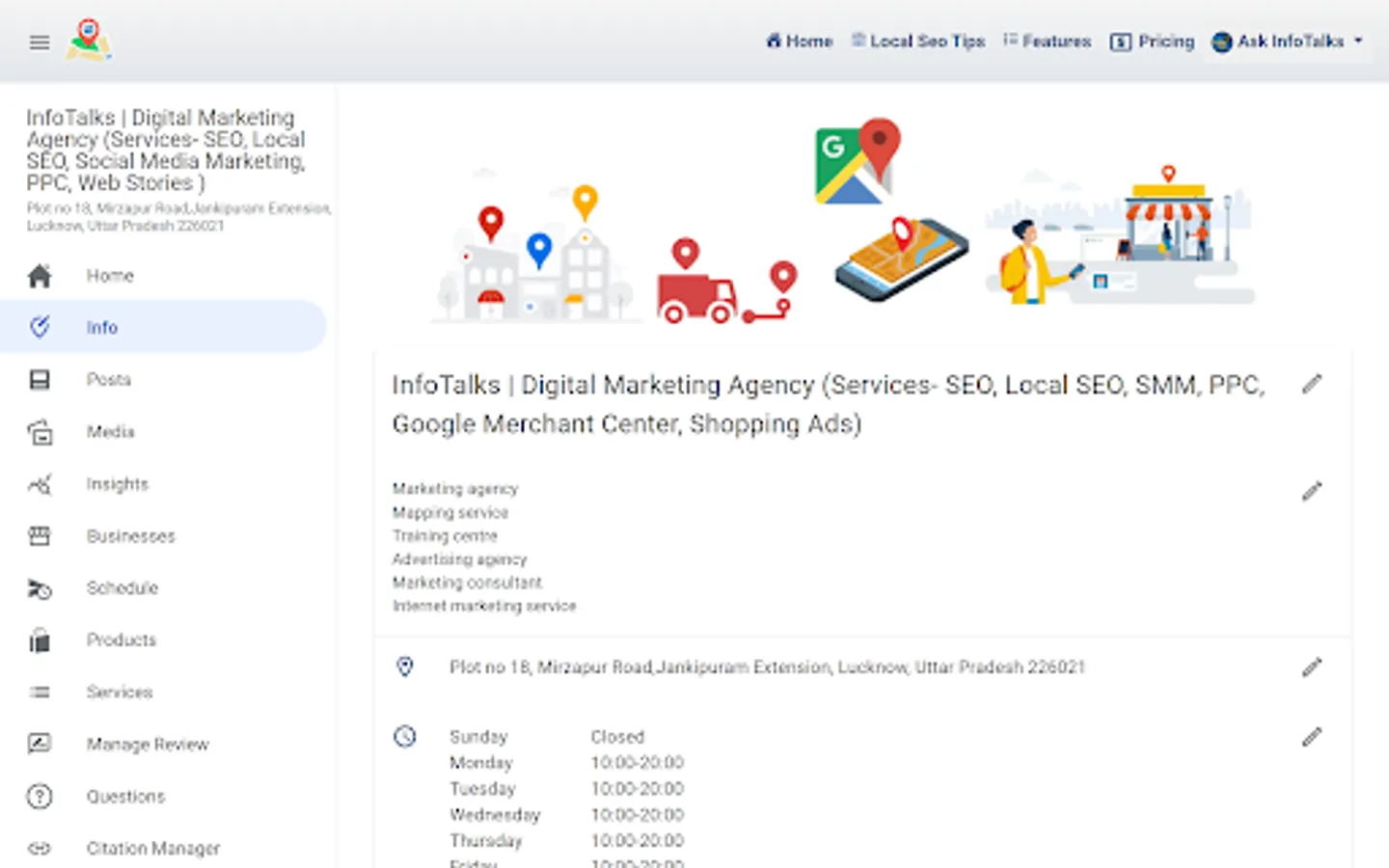The width and height of the screenshot is (1389, 868).
Task: Click the Insights chart icon
Action: coord(40,484)
